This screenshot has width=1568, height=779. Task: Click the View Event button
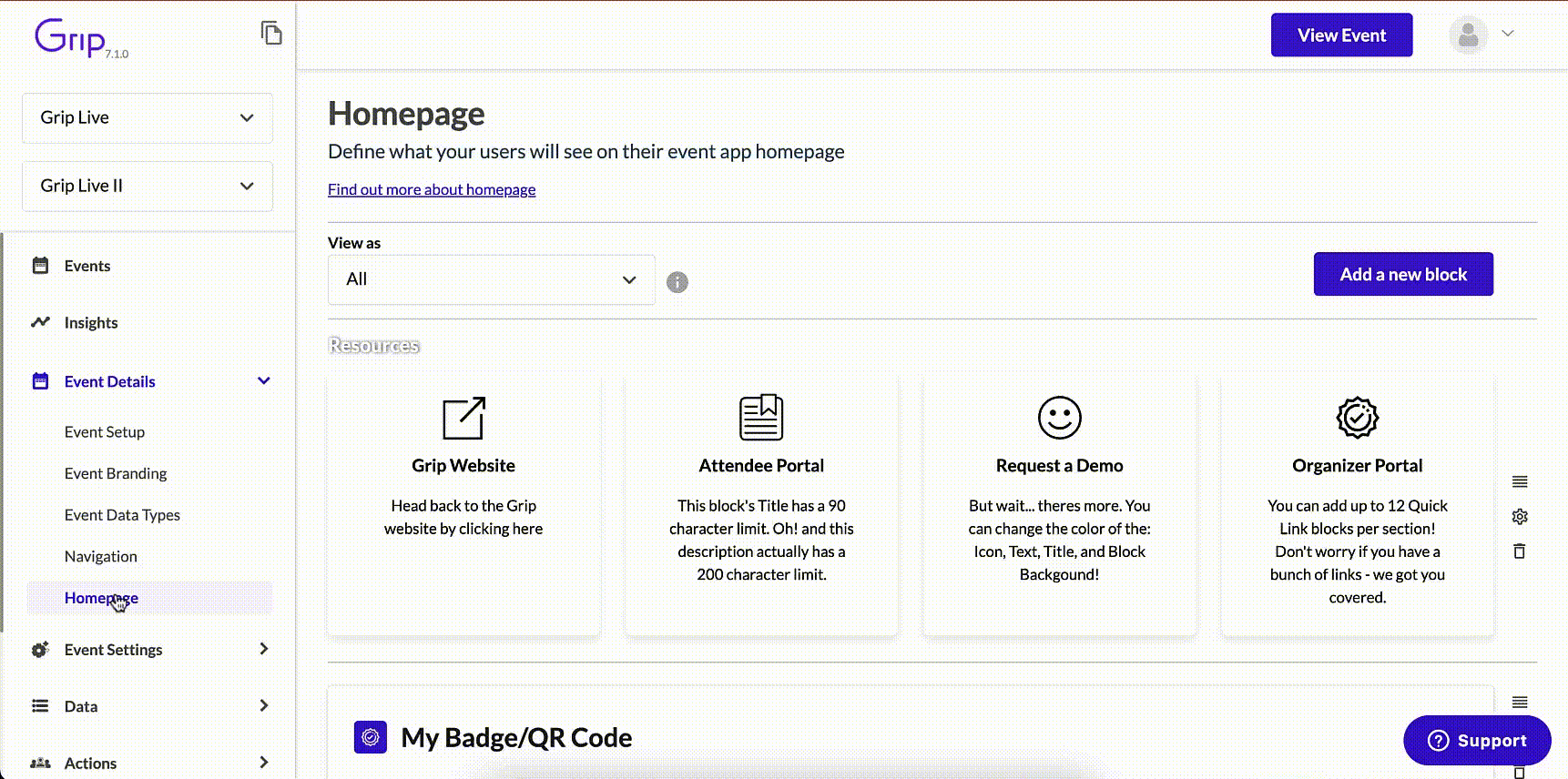tap(1341, 35)
